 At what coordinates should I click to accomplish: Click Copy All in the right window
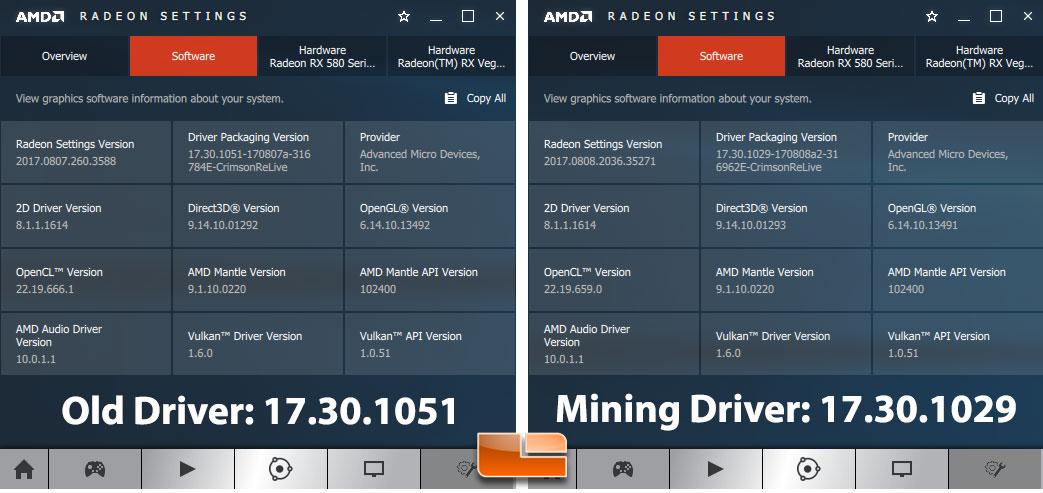click(1003, 98)
